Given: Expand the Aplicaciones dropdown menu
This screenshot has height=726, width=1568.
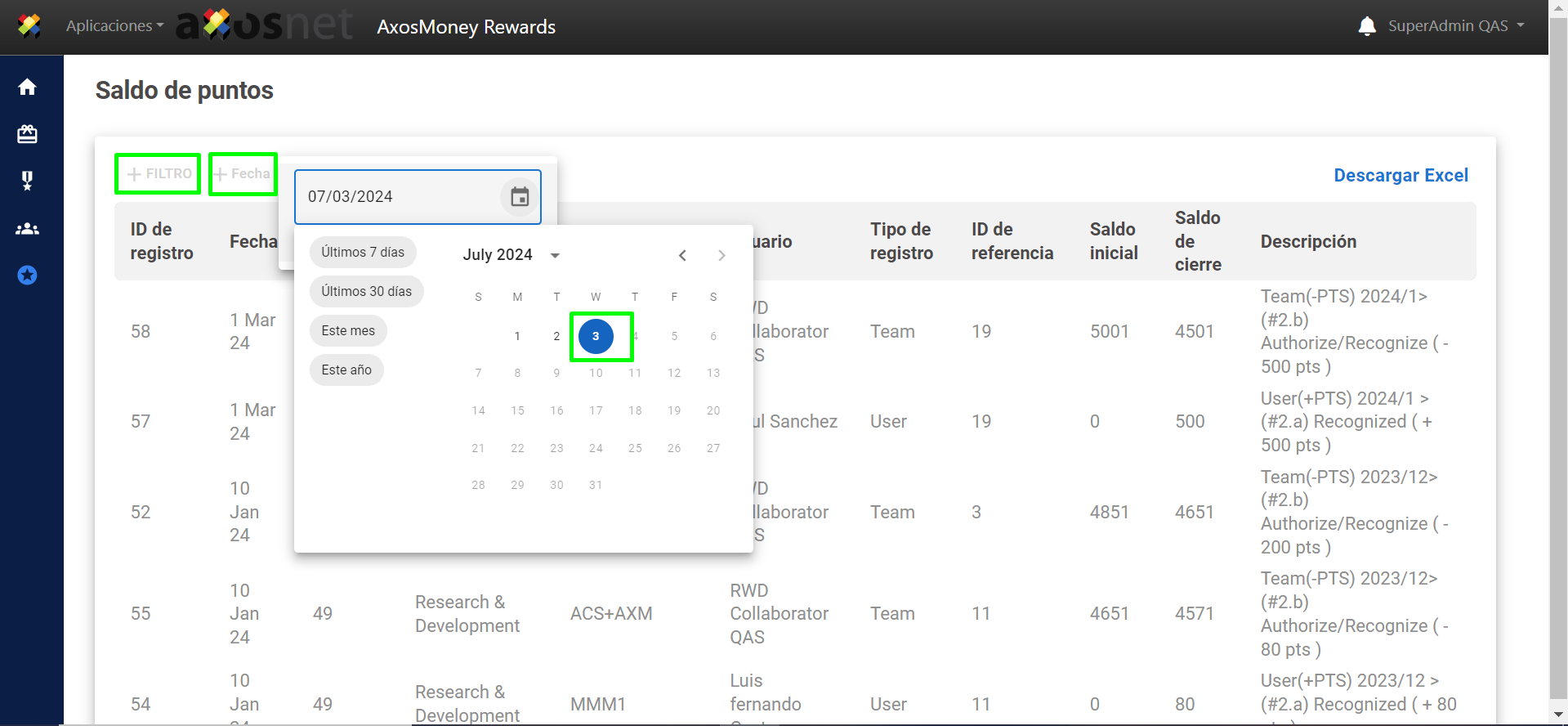Looking at the screenshot, I should pos(114,26).
